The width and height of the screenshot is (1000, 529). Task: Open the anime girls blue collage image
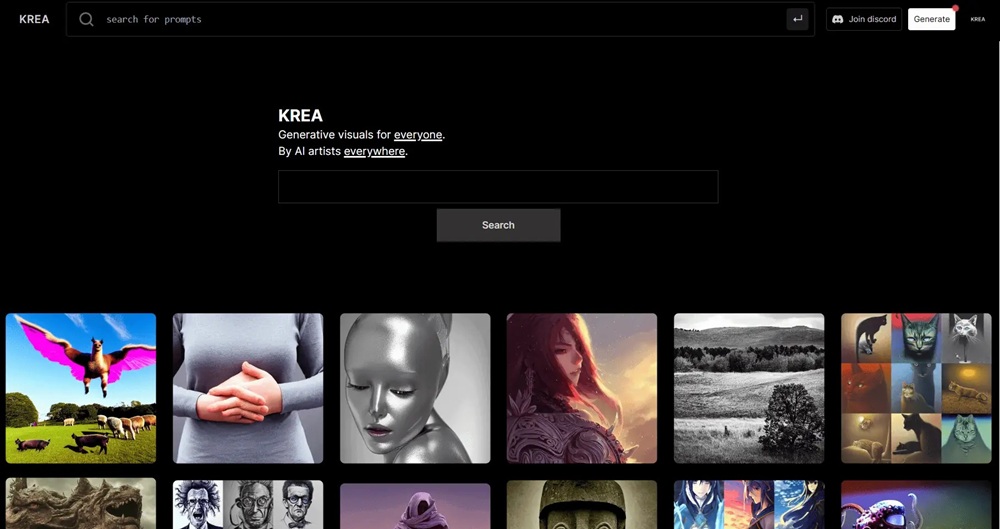click(749, 504)
